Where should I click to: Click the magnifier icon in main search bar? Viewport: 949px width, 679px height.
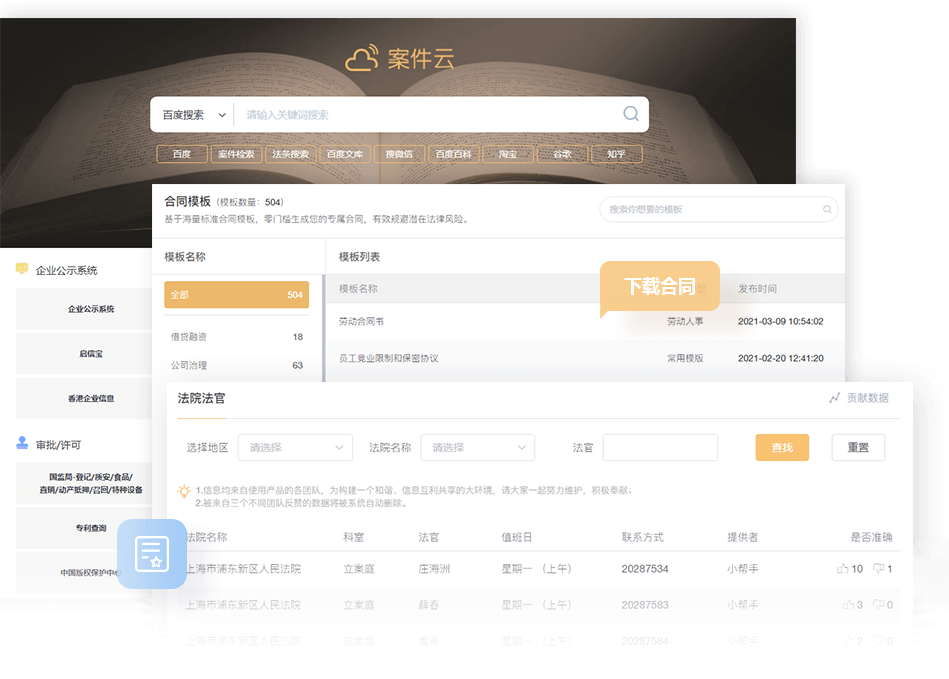[x=631, y=114]
